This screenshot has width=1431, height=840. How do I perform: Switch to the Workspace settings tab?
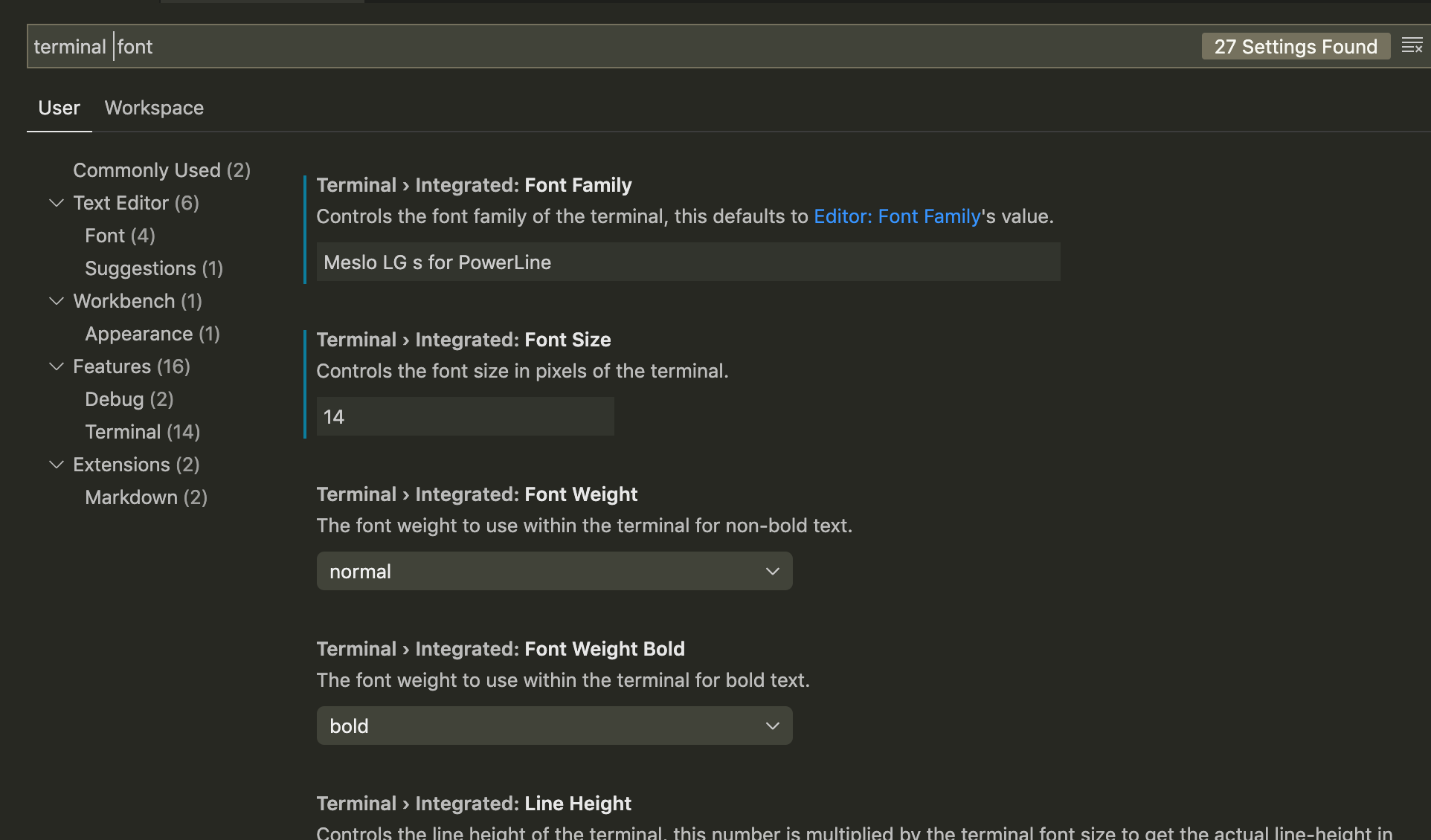pyautogui.click(x=154, y=108)
